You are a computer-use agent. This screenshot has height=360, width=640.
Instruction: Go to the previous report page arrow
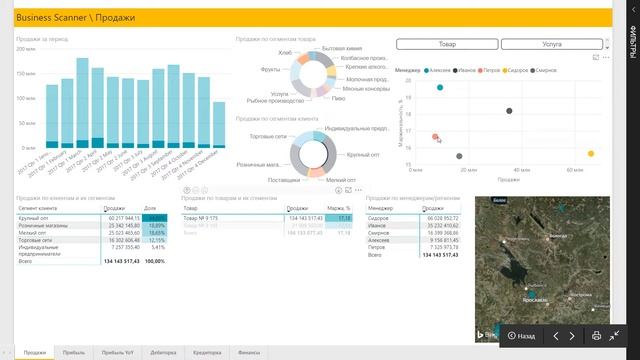pyautogui.click(x=556, y=336)
